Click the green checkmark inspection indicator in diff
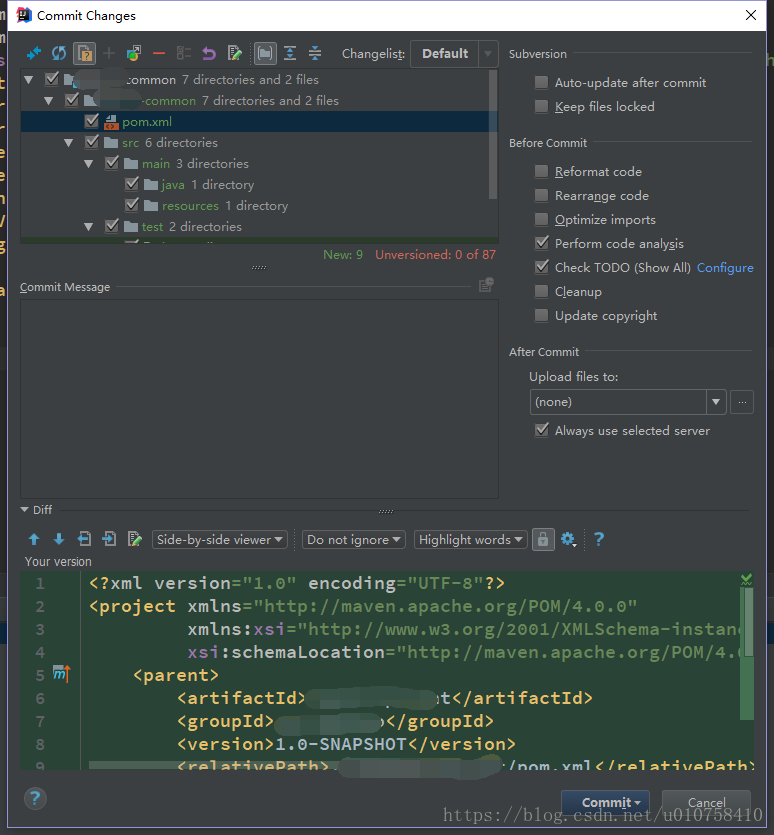The height and width of the screenshot is (835, 774). point(746,579)
